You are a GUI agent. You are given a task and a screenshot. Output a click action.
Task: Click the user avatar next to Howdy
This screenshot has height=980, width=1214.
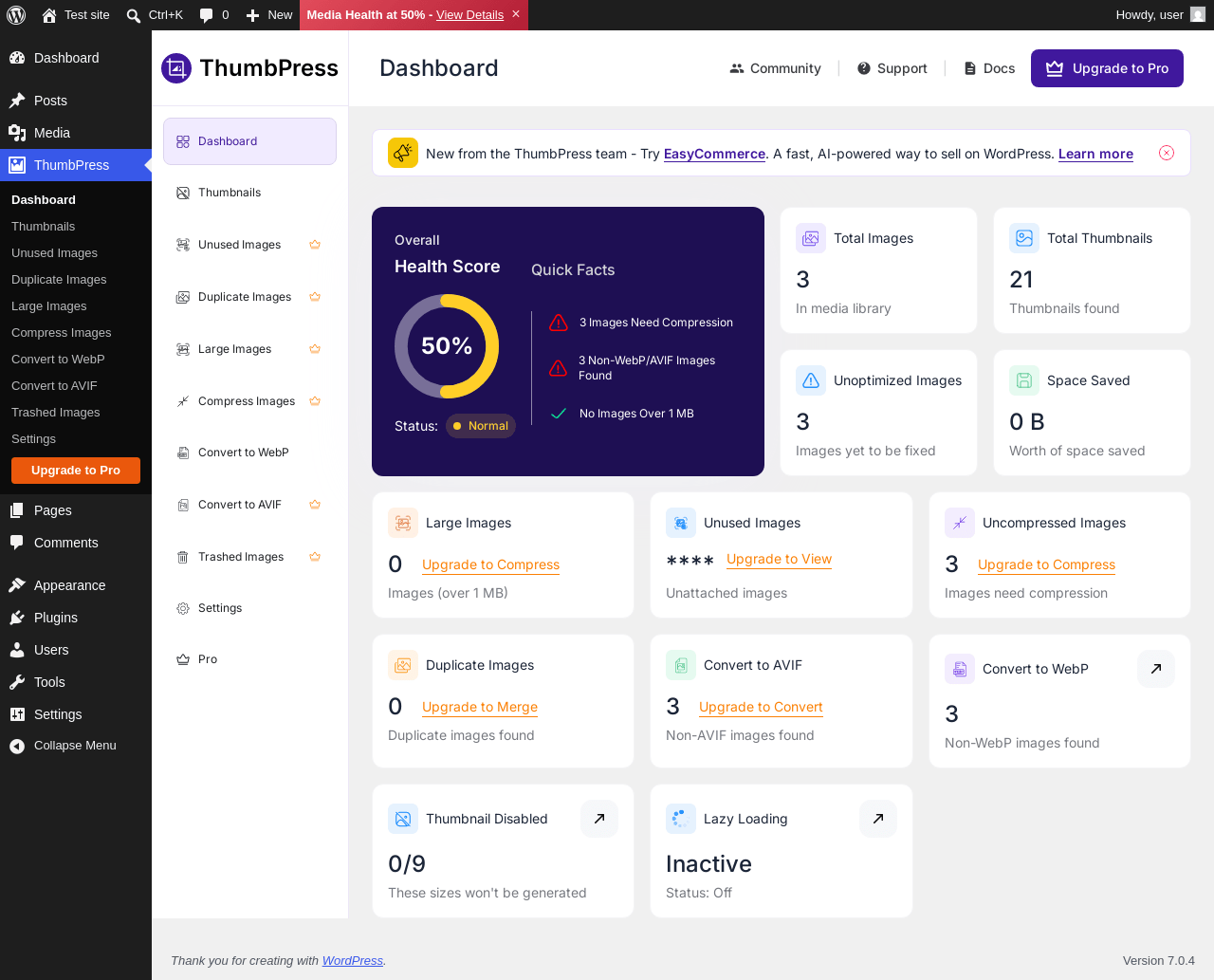tap(1198, 15)
